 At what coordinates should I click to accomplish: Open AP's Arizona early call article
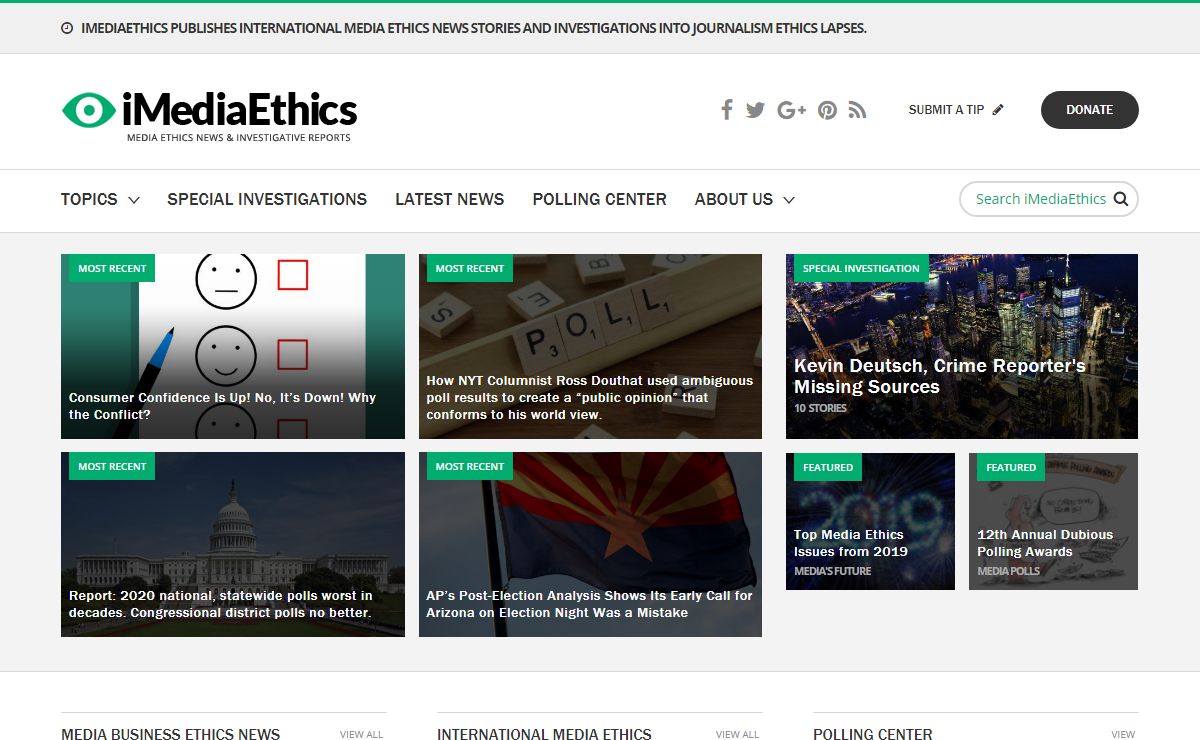pyautogui.click(x=590, y=604)
